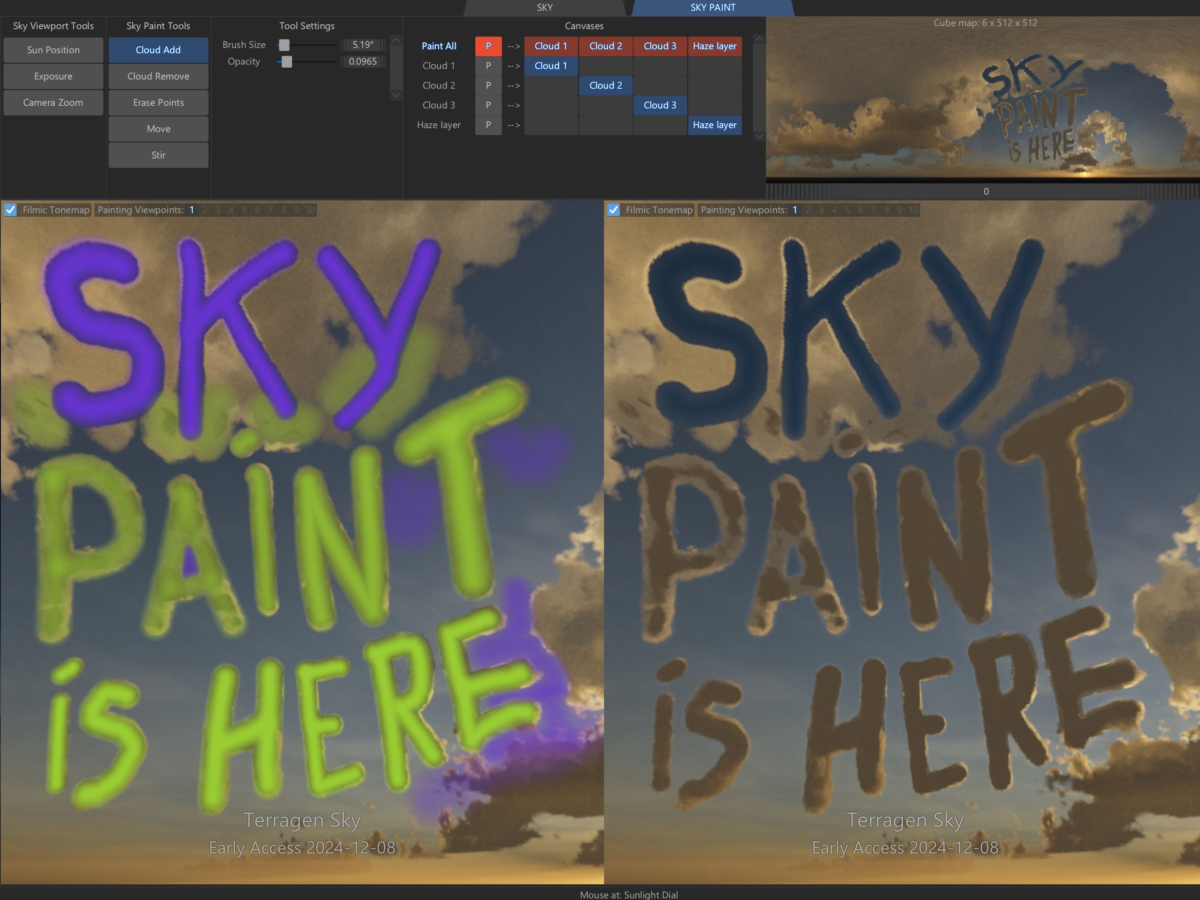Click the Canvases panel scroll-up arrow
Viewport: 1200px width, 900px height.
click(758, 39)
